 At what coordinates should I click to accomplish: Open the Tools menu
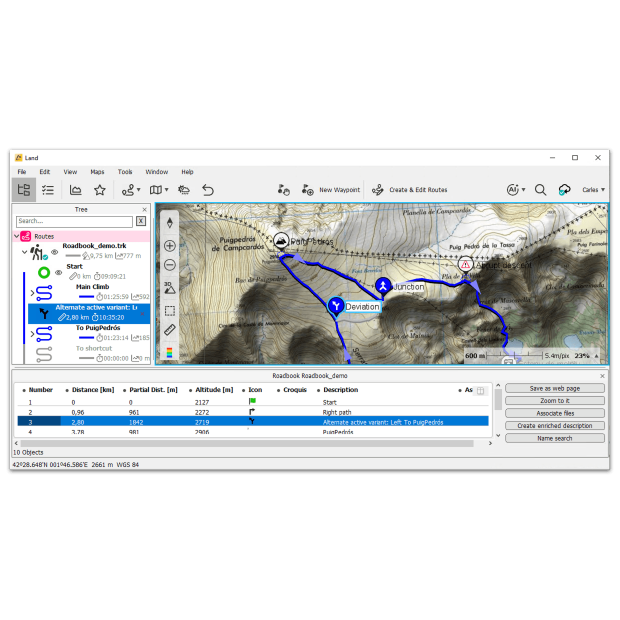tap(125, 172)
